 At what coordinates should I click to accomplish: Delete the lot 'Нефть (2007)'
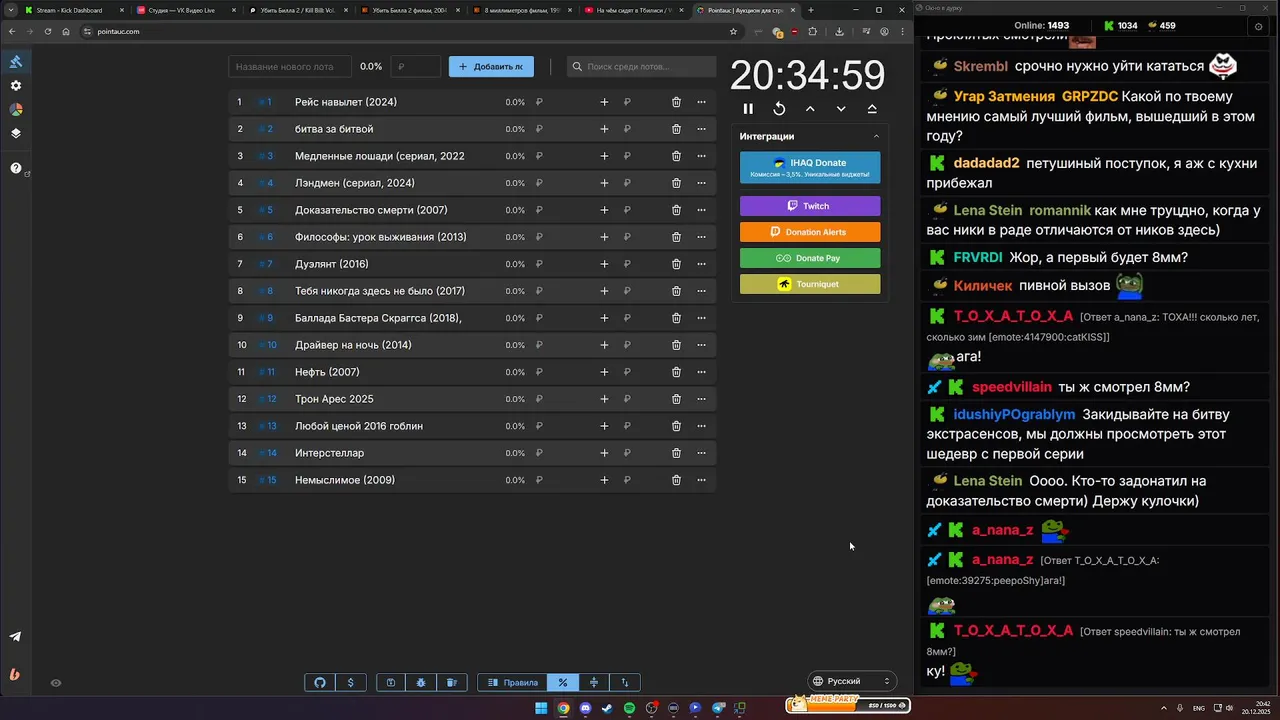point(676,372)
